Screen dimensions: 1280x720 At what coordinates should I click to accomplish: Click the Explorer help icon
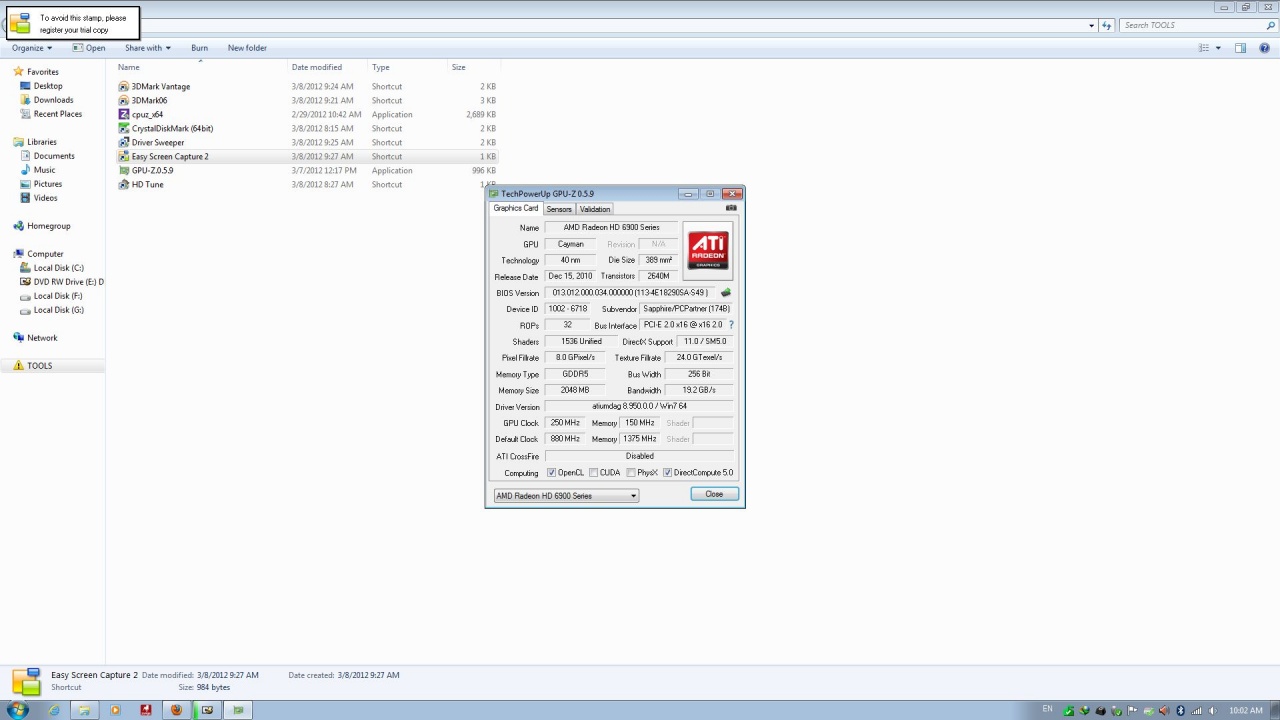tap(1262, 48)
